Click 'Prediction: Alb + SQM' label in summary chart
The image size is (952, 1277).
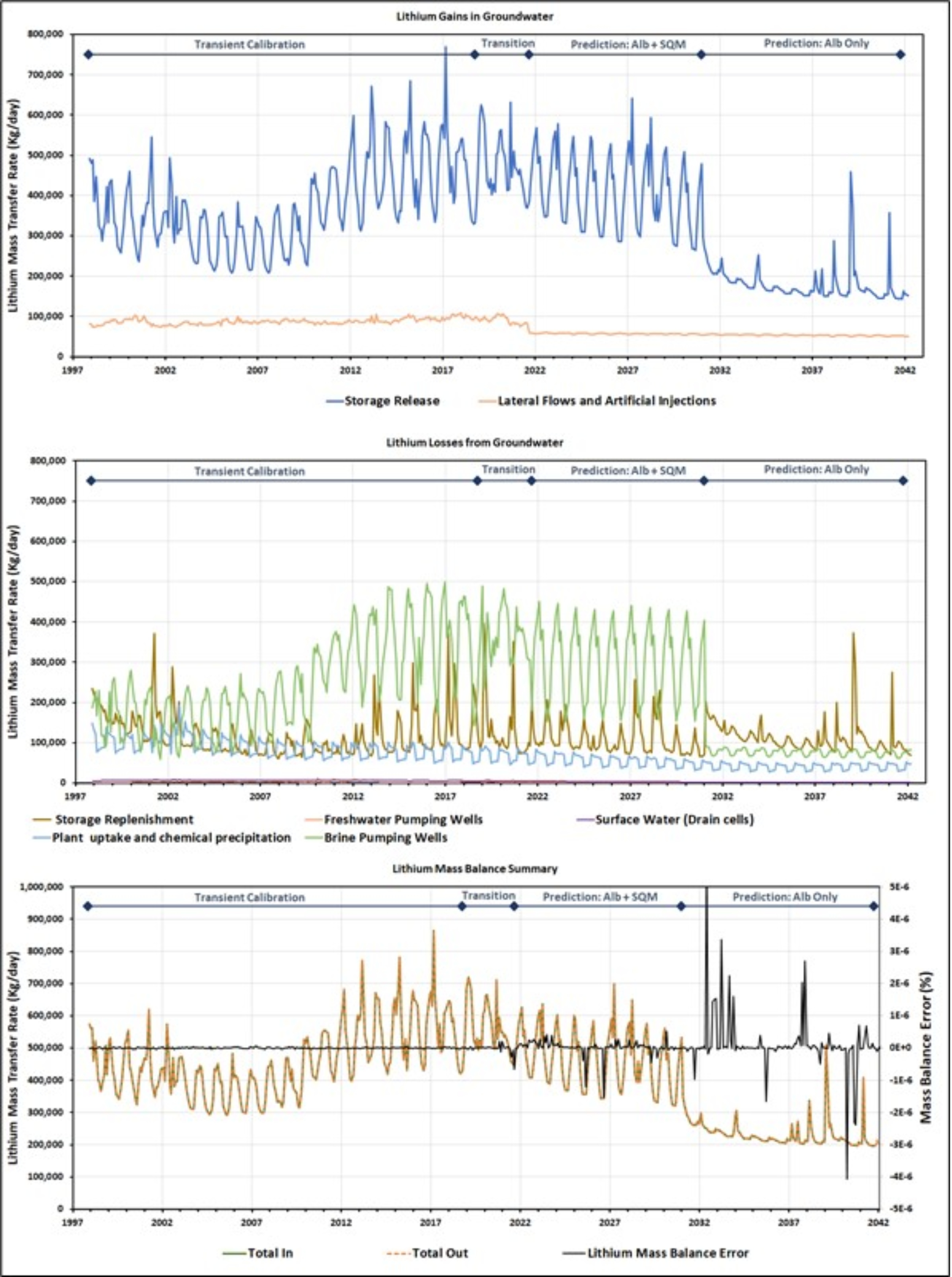point(600,896)
